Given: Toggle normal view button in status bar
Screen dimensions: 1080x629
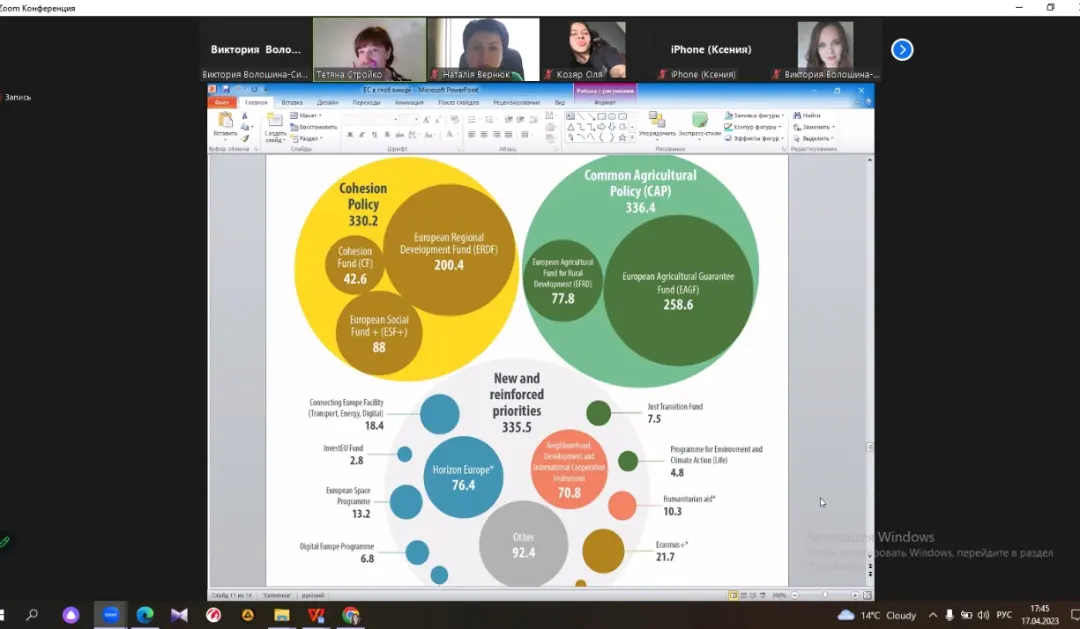Looking at the screenshot, I should pos(733,595).
